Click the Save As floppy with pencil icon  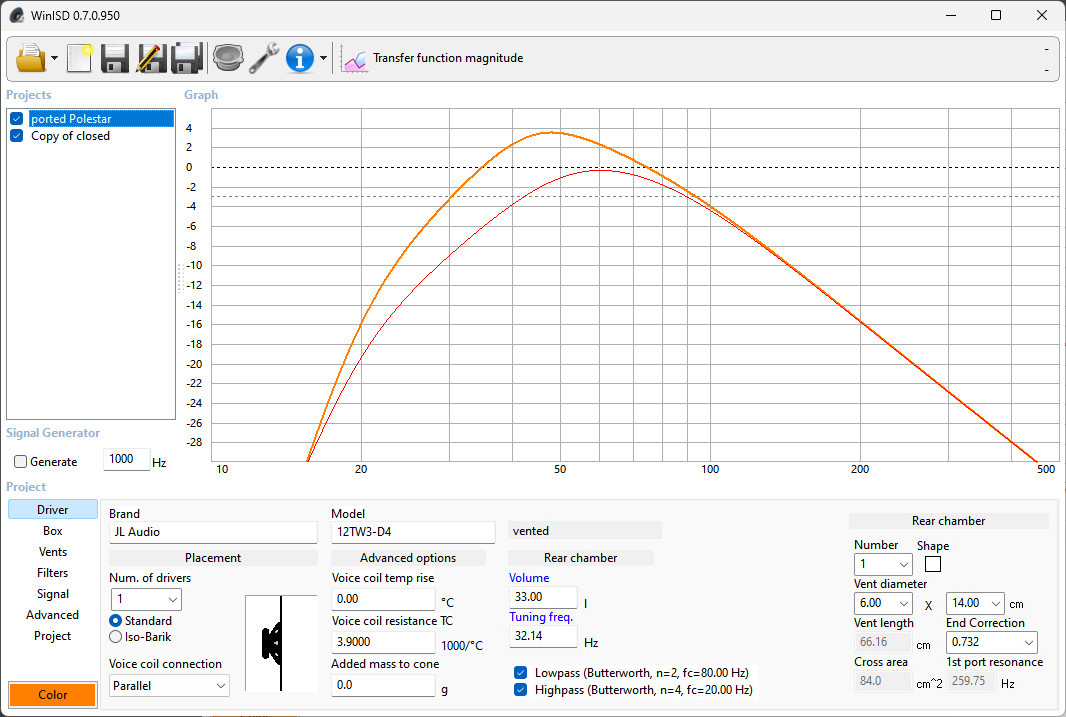[151, 58]
